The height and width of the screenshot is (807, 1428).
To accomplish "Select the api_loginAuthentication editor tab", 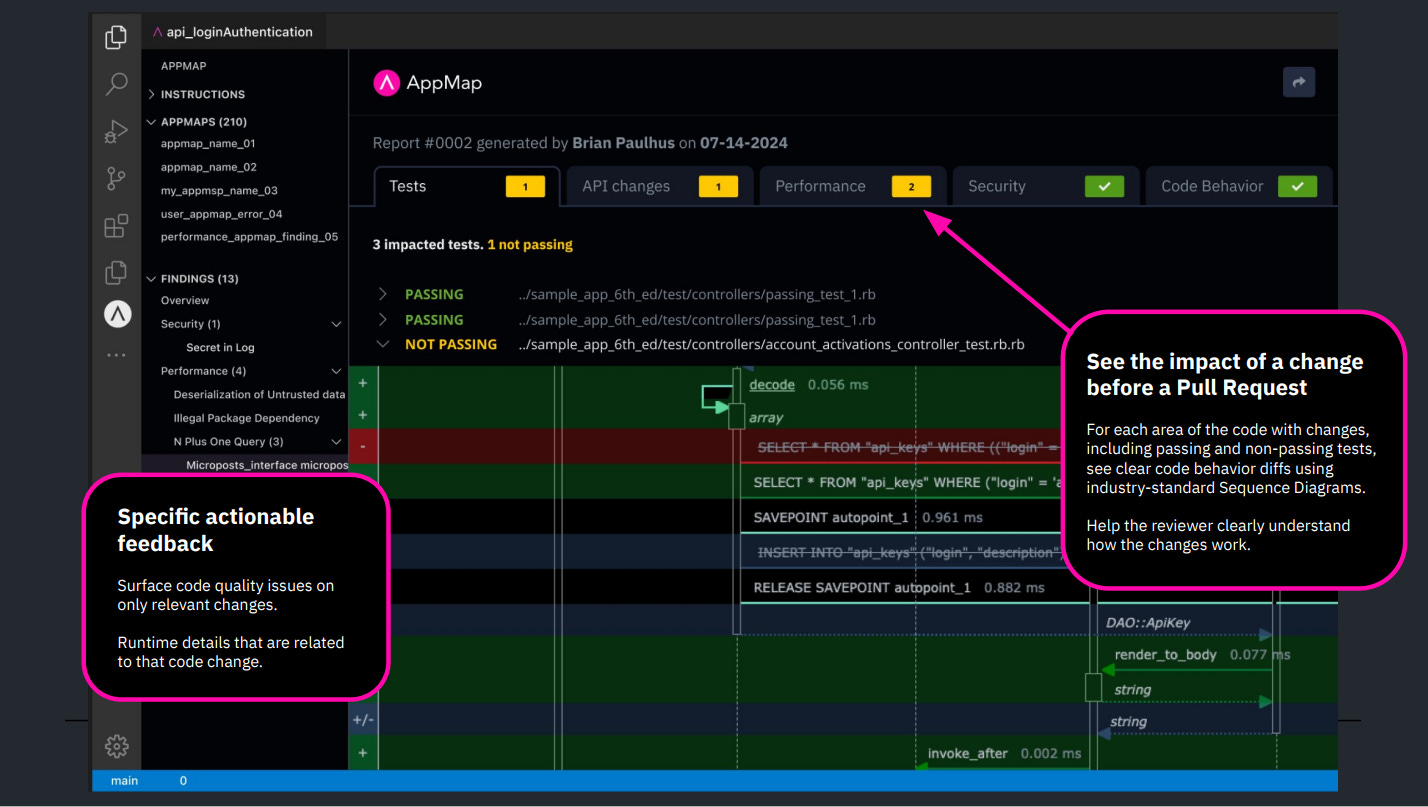I will tap(233, 32).
